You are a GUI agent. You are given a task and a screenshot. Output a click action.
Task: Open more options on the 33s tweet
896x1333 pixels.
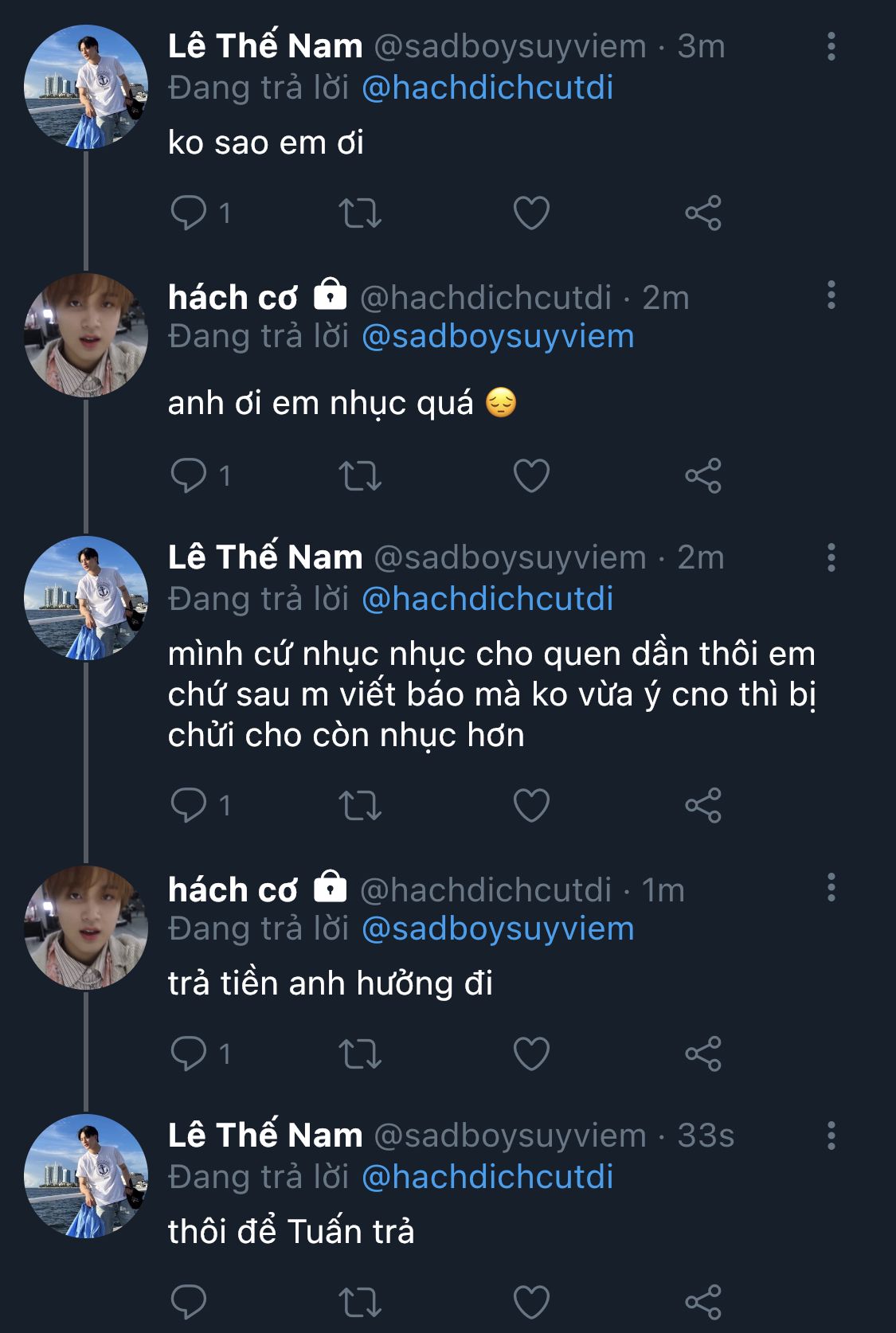(x=831, y=1136)
